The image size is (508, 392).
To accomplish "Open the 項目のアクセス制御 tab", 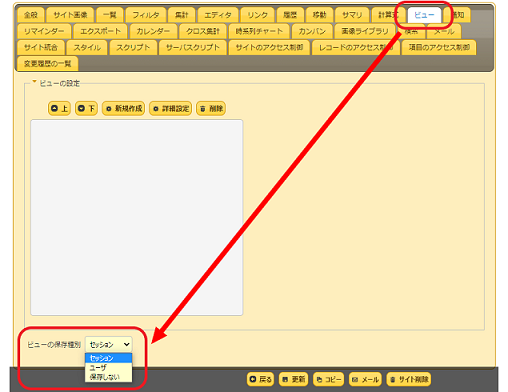I will (439, 47).
